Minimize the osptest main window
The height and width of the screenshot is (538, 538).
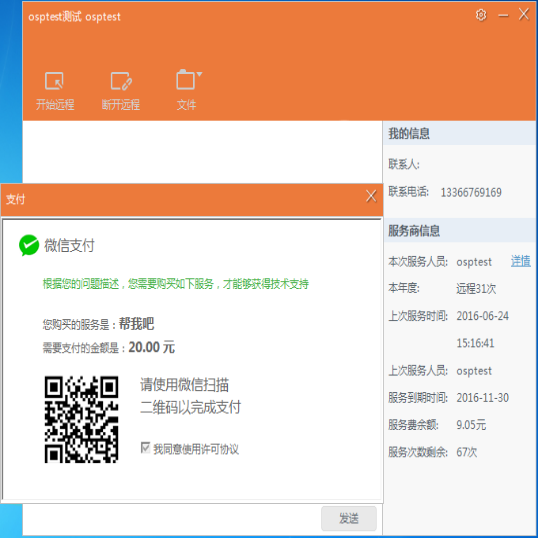tap(503, 15)
